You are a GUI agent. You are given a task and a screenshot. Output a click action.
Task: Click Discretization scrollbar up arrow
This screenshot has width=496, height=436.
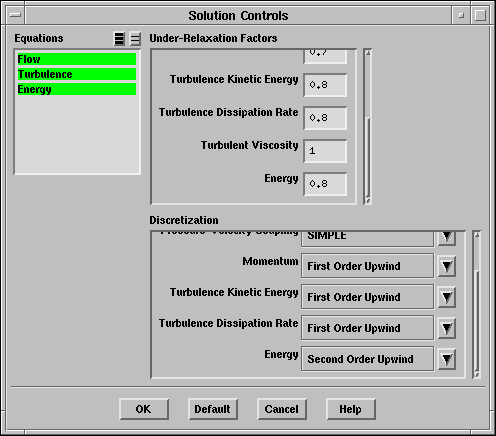click(477, 235)
